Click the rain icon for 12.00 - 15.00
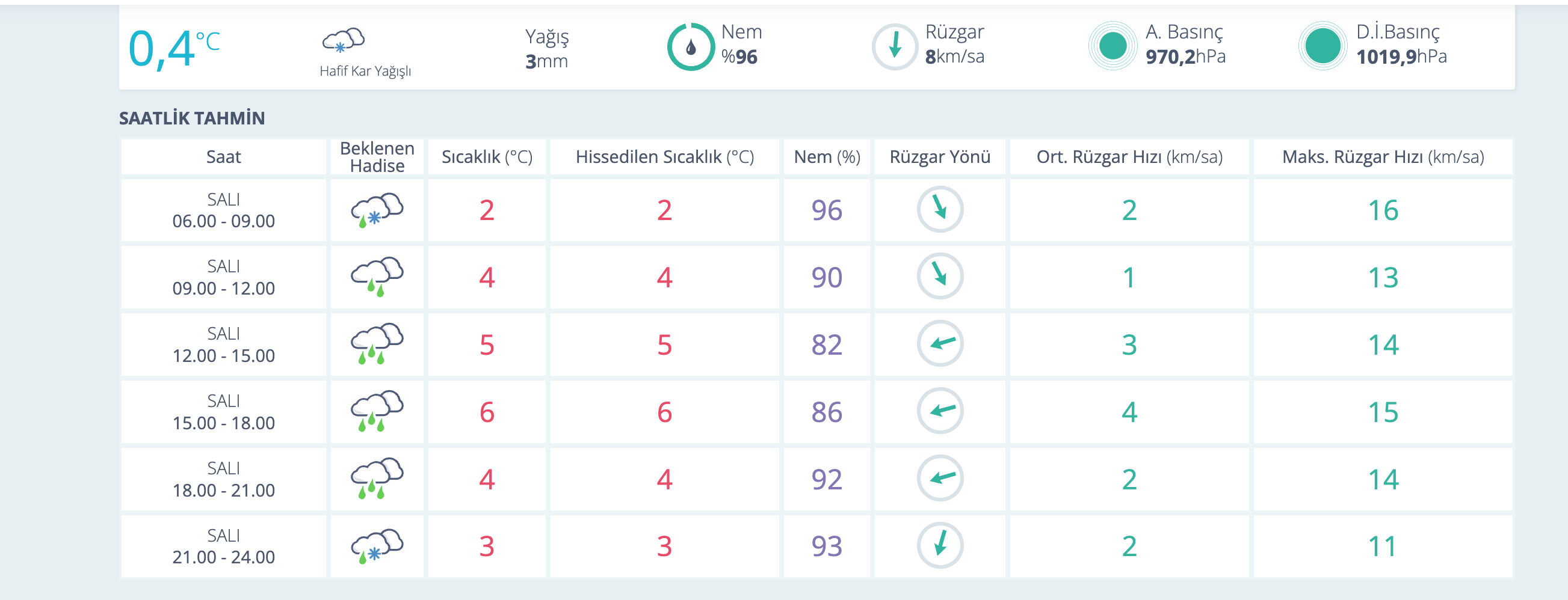 point(377,344)
